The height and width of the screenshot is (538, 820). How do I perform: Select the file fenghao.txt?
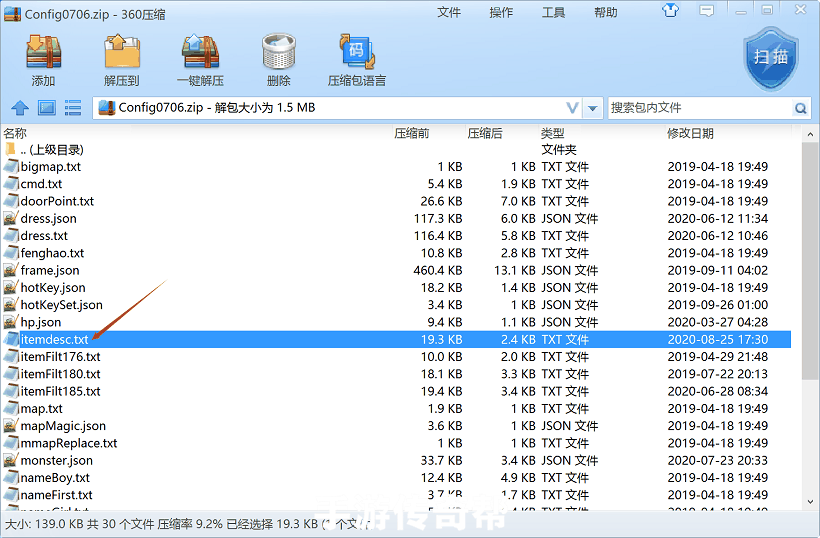pos(396,253)
